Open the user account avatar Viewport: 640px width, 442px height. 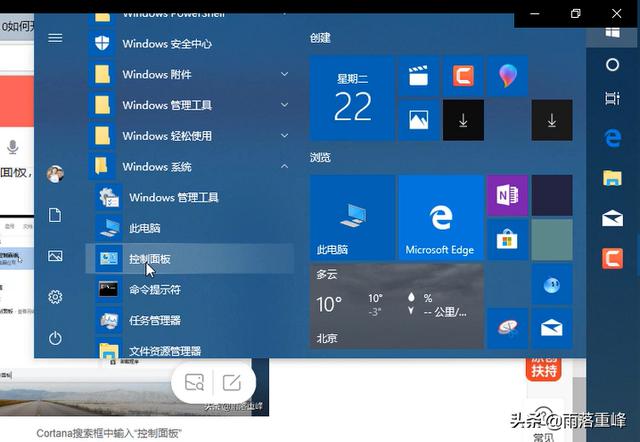pos(55,174)
